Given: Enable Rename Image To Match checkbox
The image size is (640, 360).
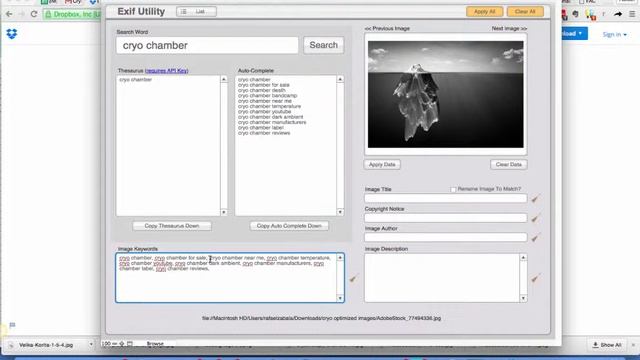Looking at the screenshot, I should (x=453, y=189).
